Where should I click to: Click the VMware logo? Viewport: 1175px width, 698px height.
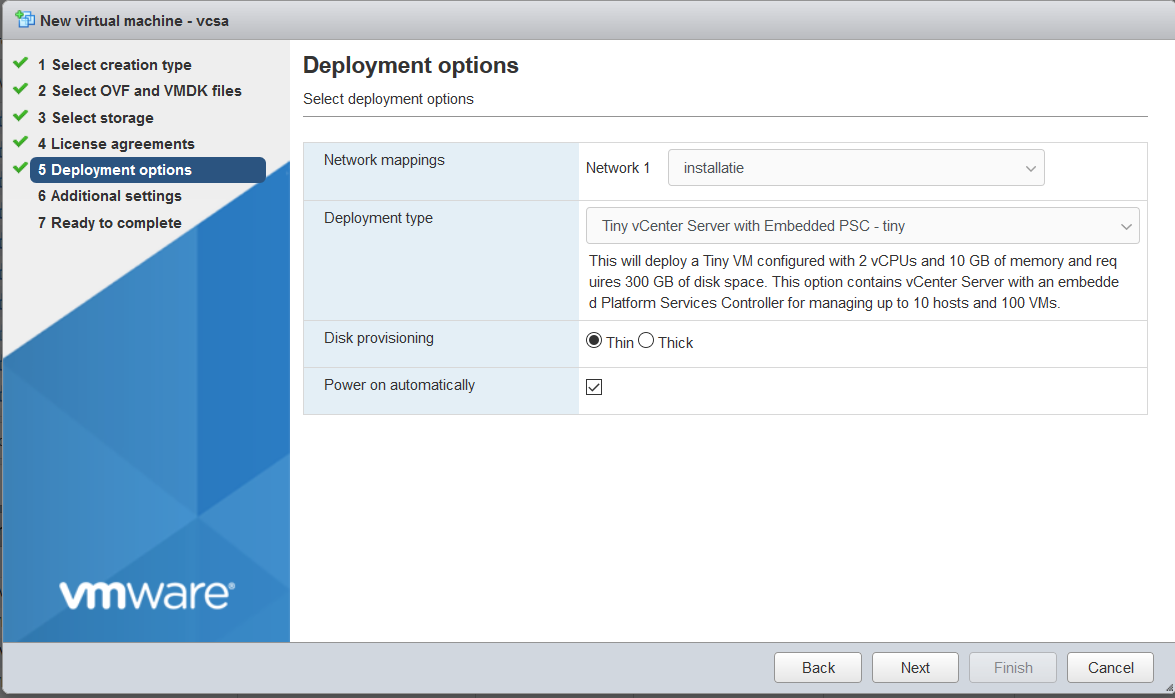[146, 594]
